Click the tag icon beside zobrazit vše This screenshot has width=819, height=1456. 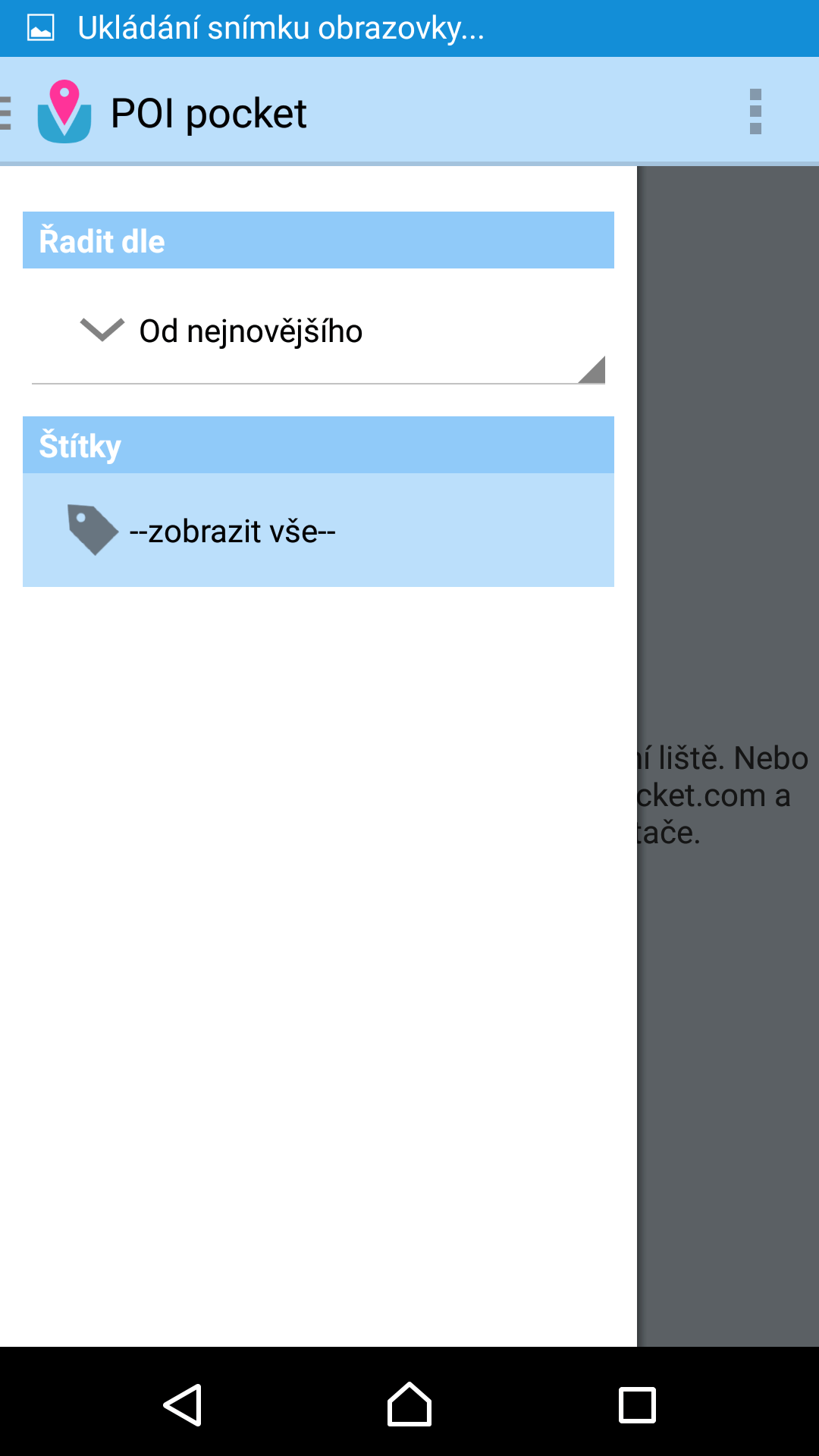pos(93,530)
